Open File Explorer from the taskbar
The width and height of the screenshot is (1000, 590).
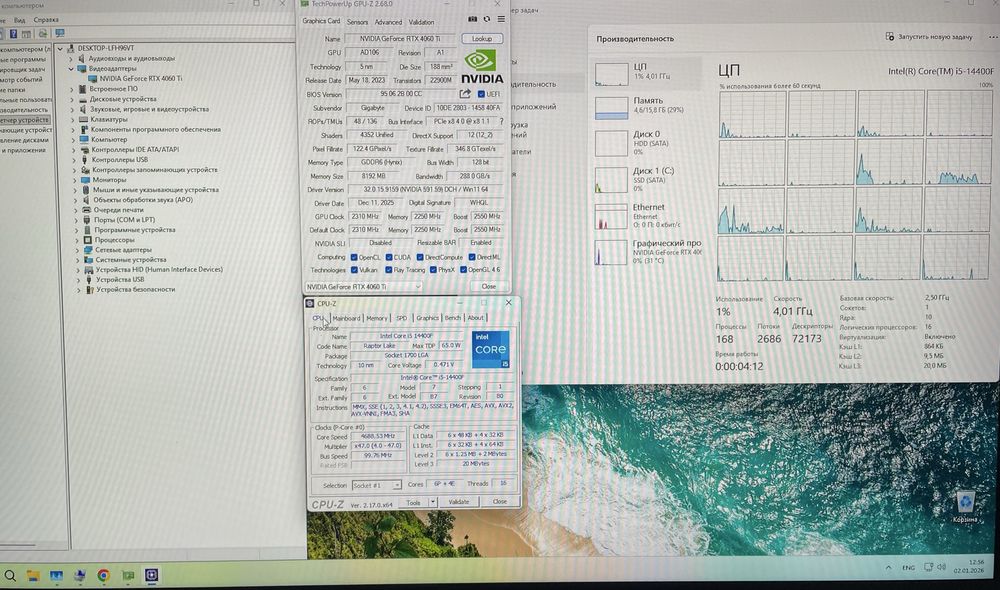pyautogui.click(x=33, y=575)
